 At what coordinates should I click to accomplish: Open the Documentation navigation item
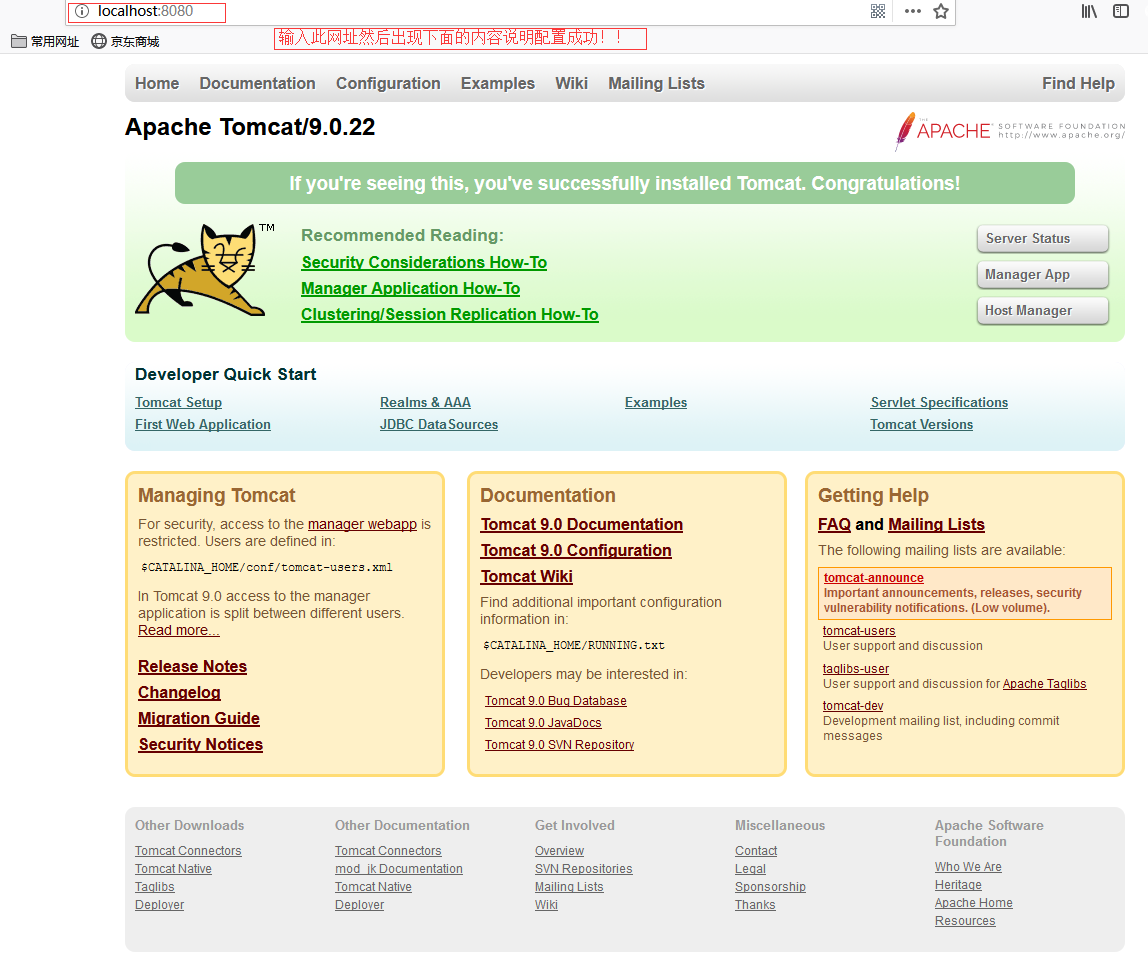tap(257, 83)
